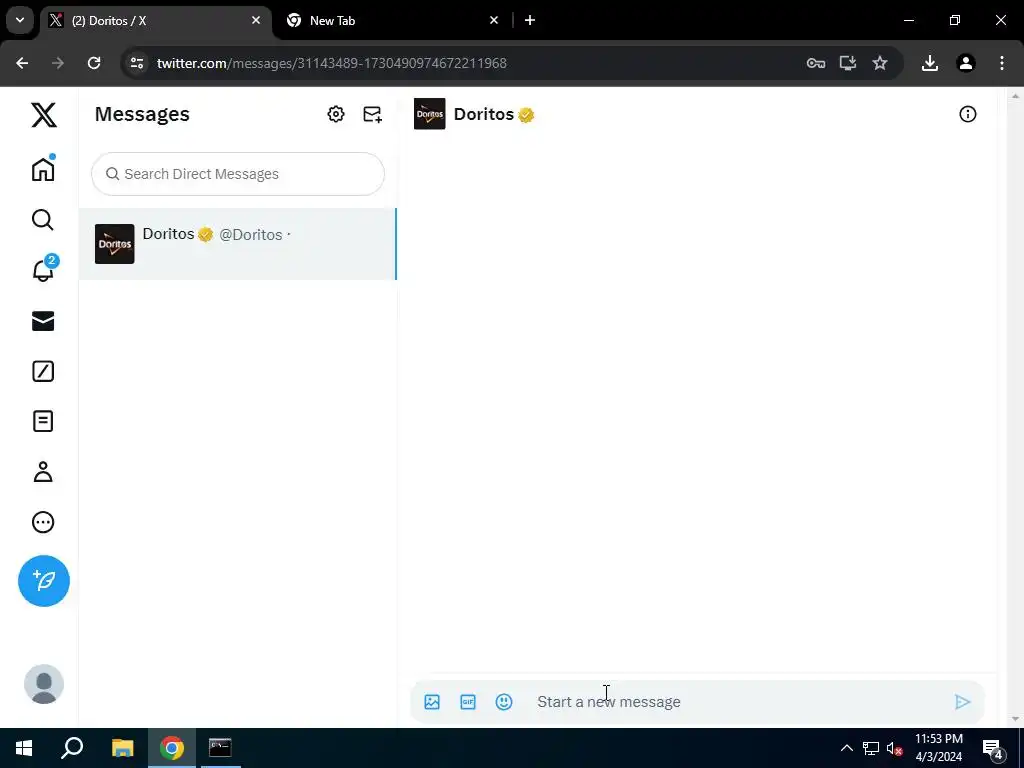Viewport: 1024px width, 768px height.
Task: Click the X logo in sidebar
Action: 44,115
